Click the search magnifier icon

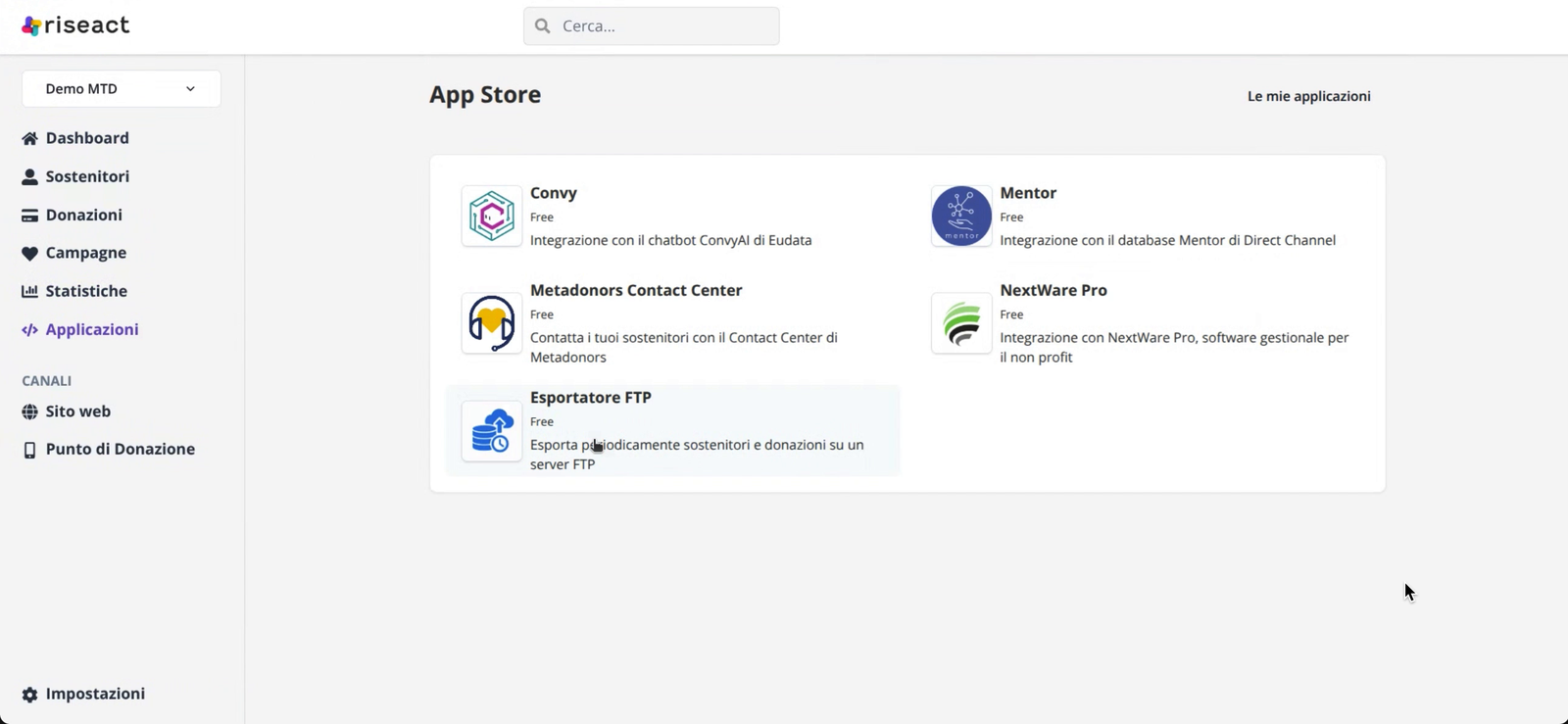(x=543, y=26)
